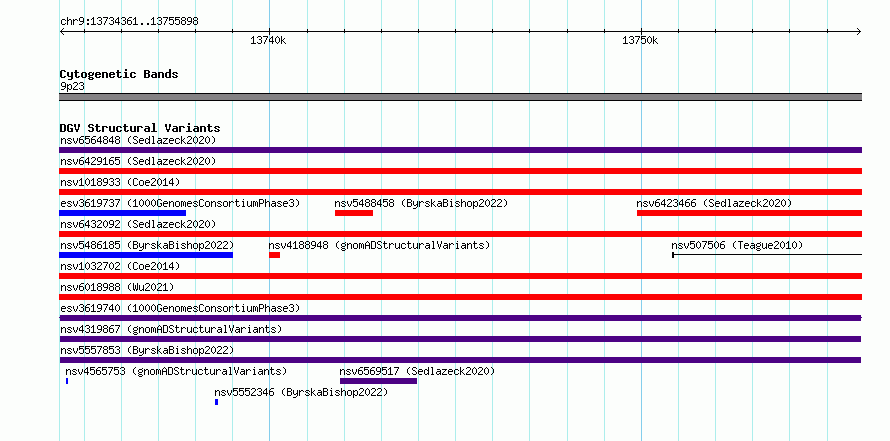The width and height of the screenshot is (890, 441).
Task: Select the red bar under nsv6423466
Action: (749, 213)
